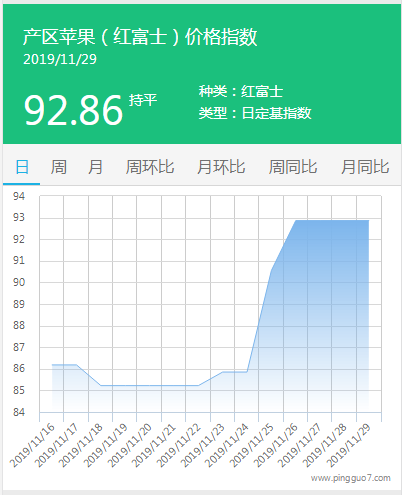The height and width of the screenshot is (495, 402).
Task: Open the 月同比 tab
Action: coord(365,167)
